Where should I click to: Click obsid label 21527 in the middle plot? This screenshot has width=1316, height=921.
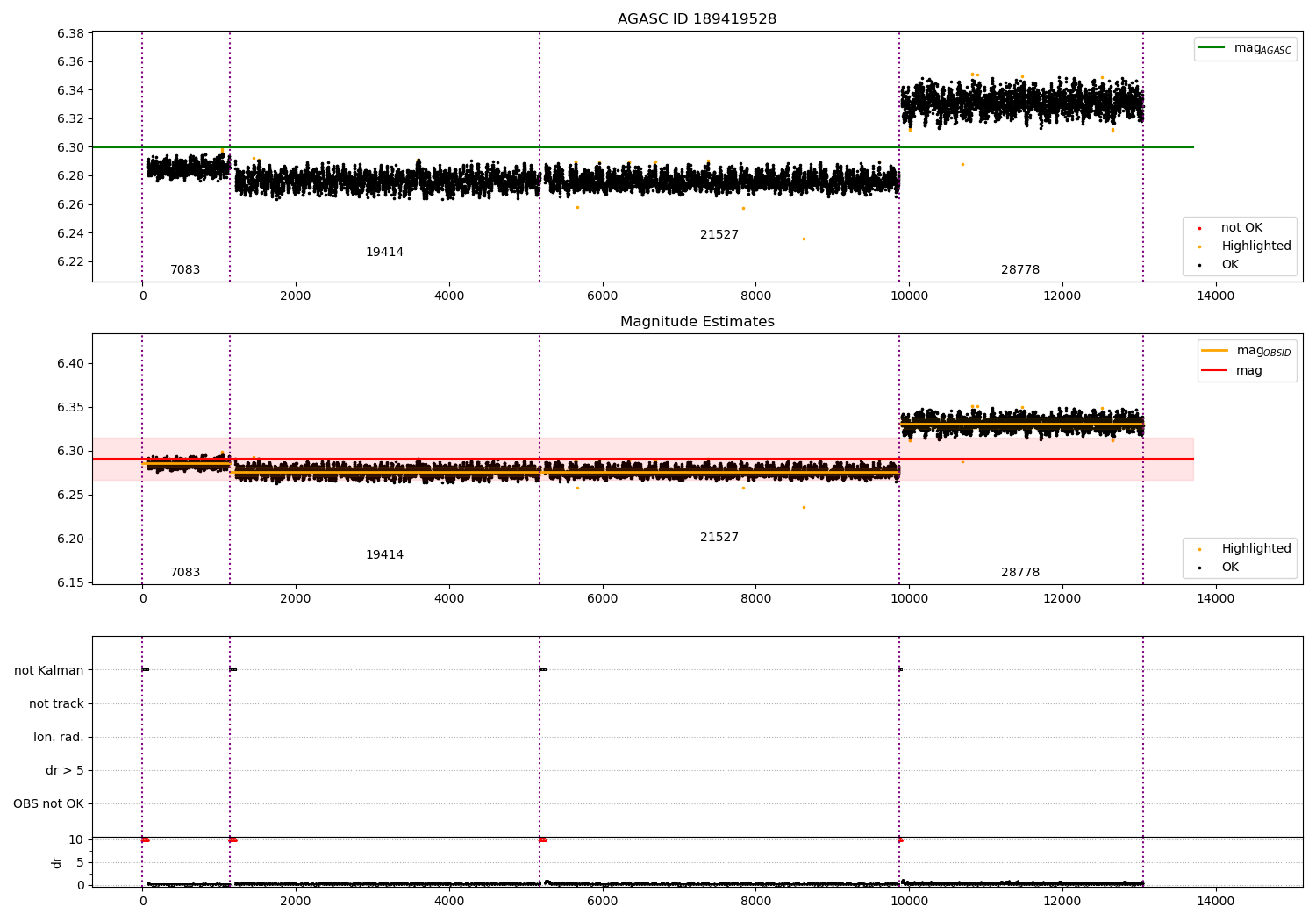[x=719, y=538]
